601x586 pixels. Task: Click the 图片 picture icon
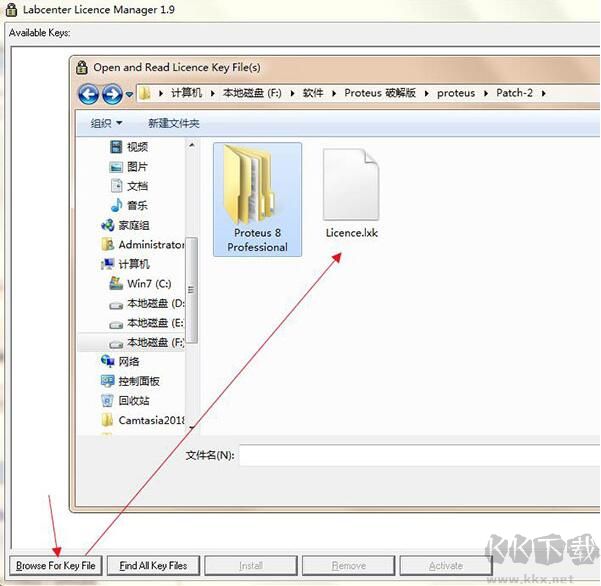coord(116,167)
